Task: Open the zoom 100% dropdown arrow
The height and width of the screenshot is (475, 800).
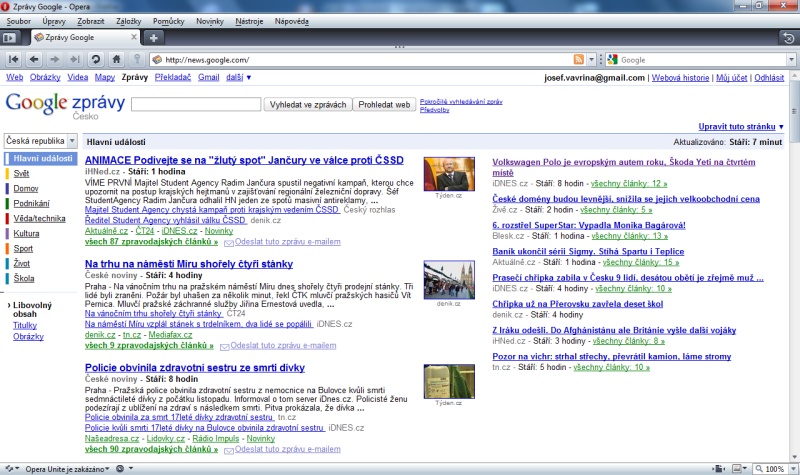Action: click(x=793, y=468)
